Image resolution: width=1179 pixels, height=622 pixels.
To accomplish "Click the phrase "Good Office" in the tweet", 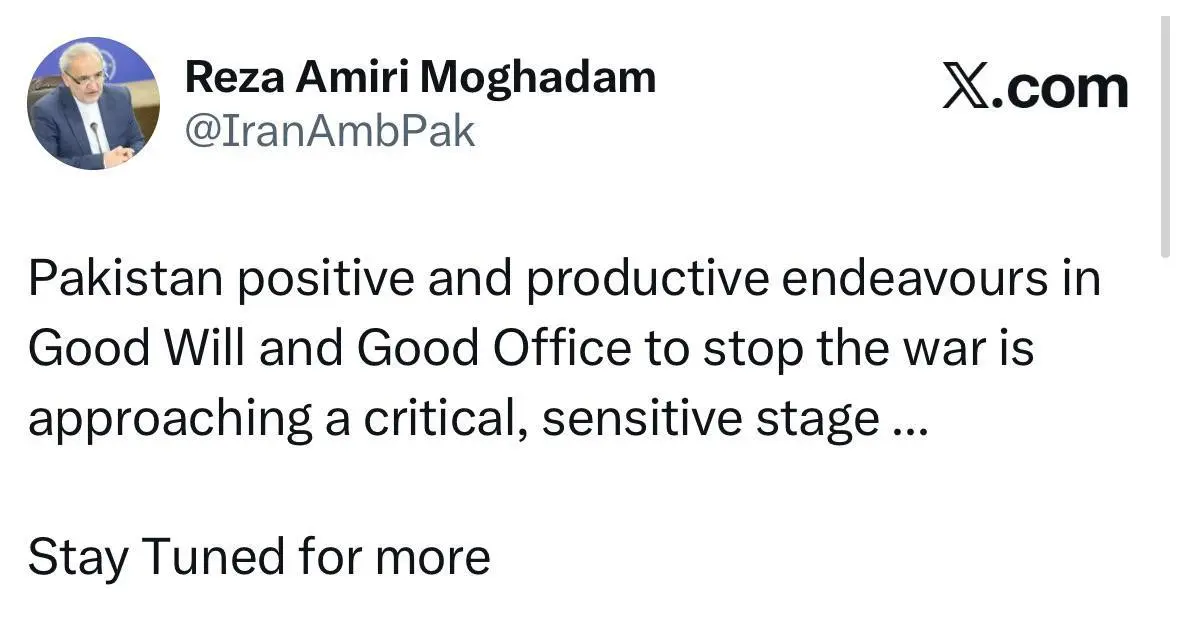I will [x=494, y=349].
